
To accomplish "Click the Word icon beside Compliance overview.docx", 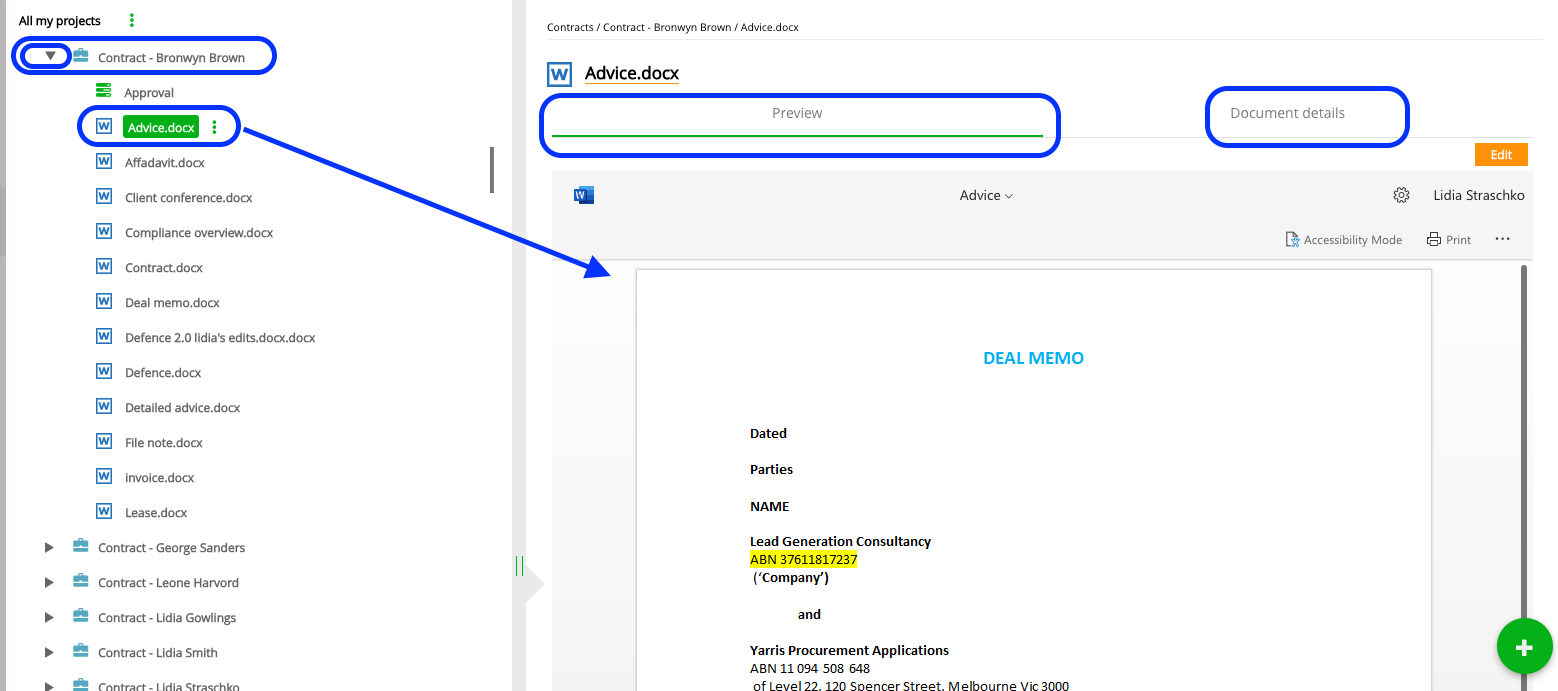I will (x=103, y=231).
